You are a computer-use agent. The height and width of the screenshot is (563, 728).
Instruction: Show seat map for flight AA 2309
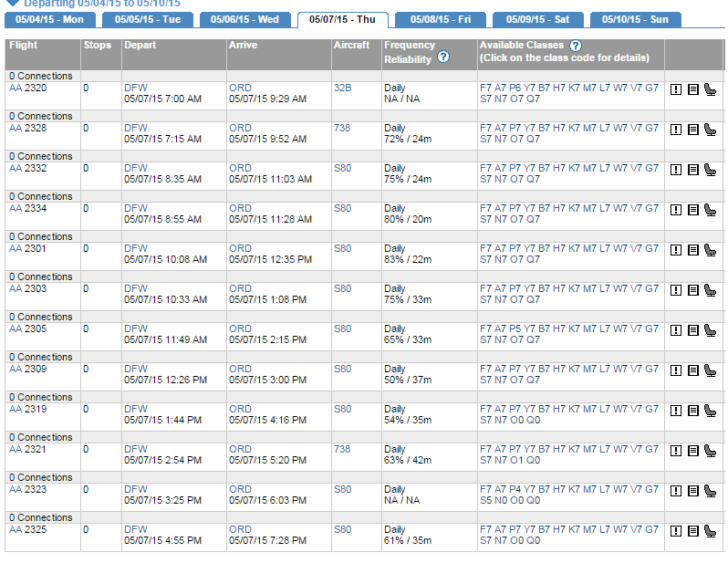710,371
